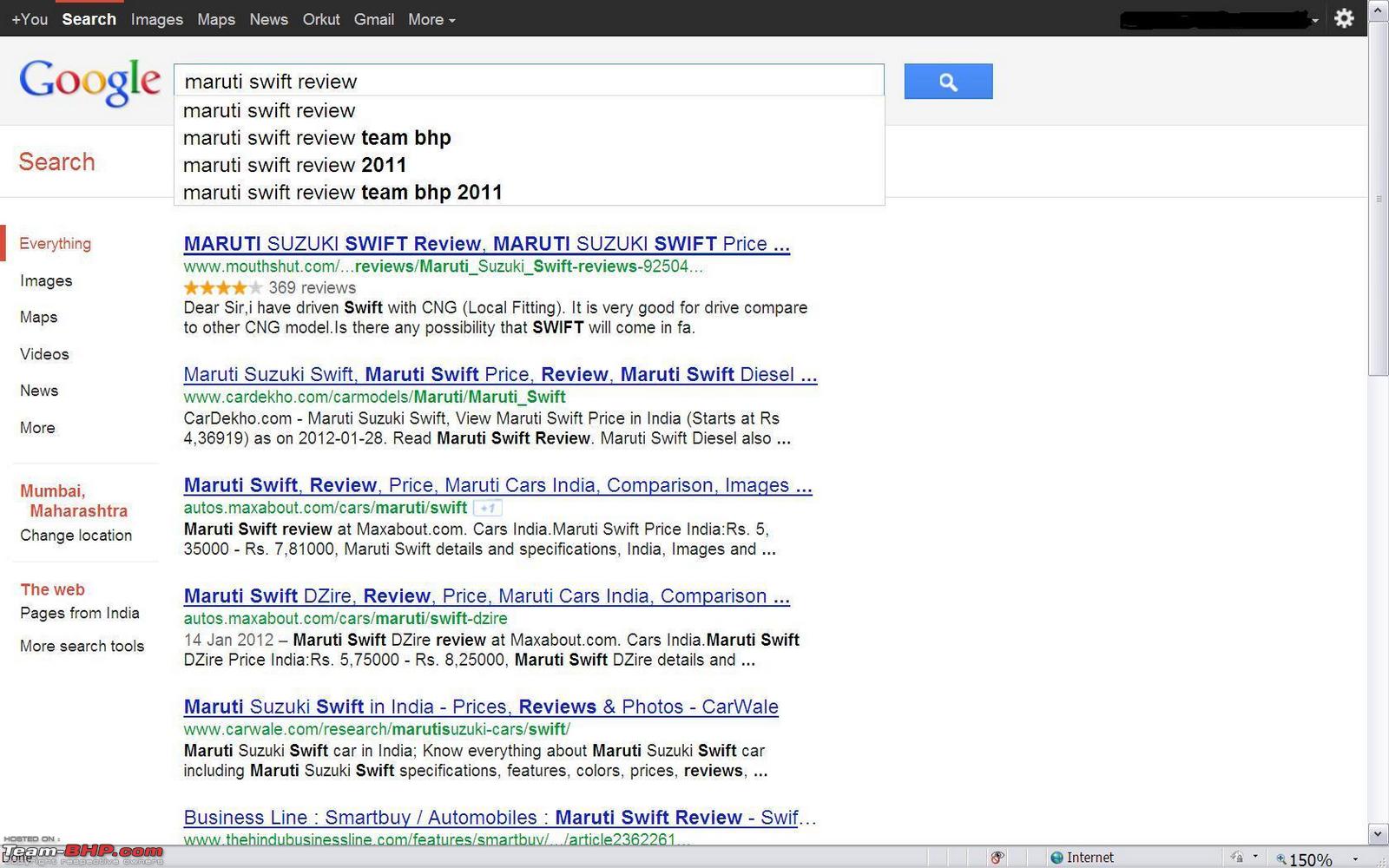Open the CarDekho Maruti Suzuki Swift result
This screenshot has height=868, width=1389.
(500, 374)
